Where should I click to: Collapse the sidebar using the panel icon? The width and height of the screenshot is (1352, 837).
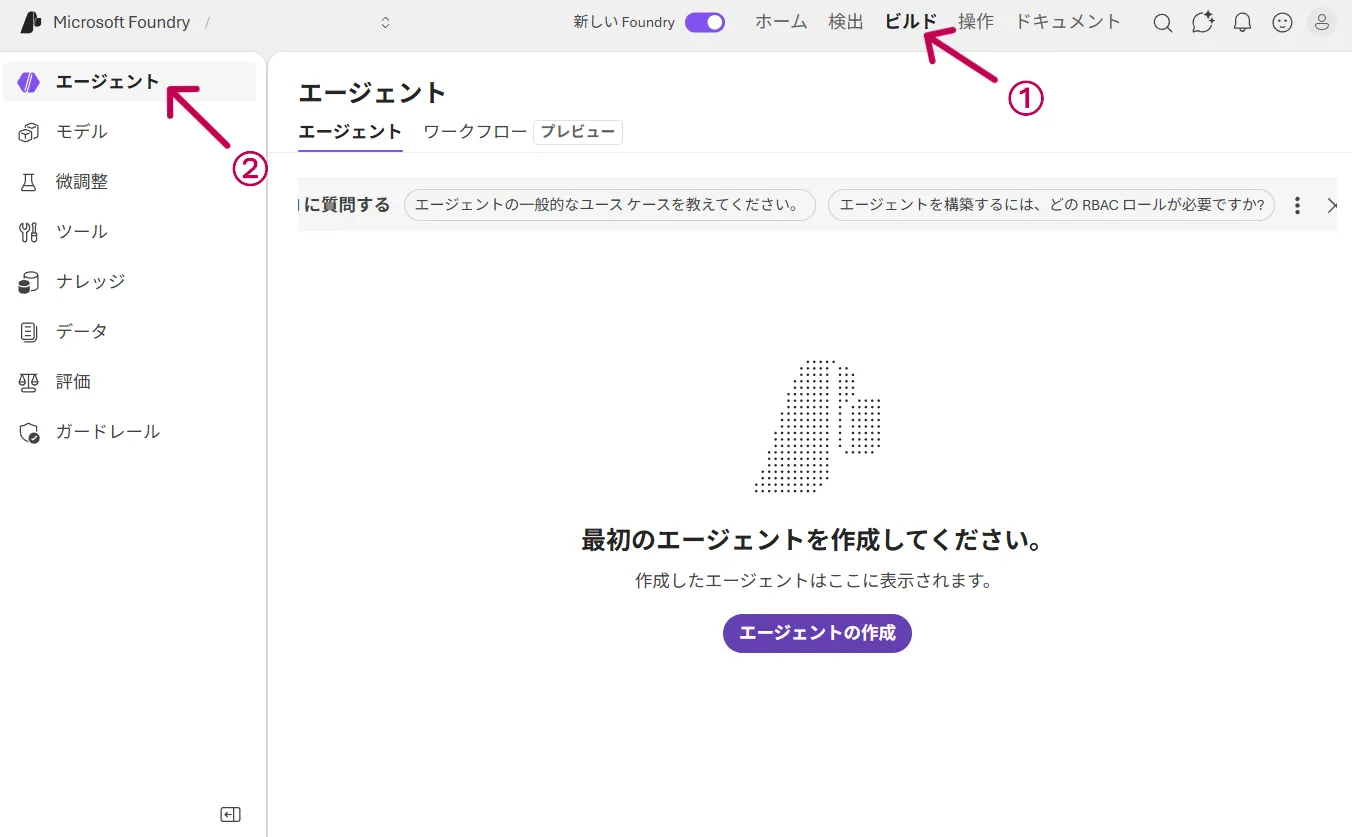(x=231, y=815)
